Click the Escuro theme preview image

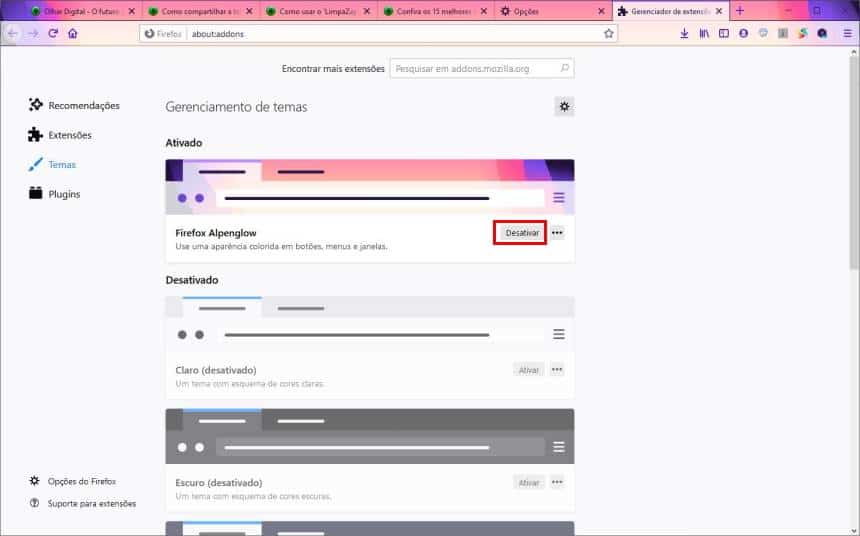(x=370, y=436)
